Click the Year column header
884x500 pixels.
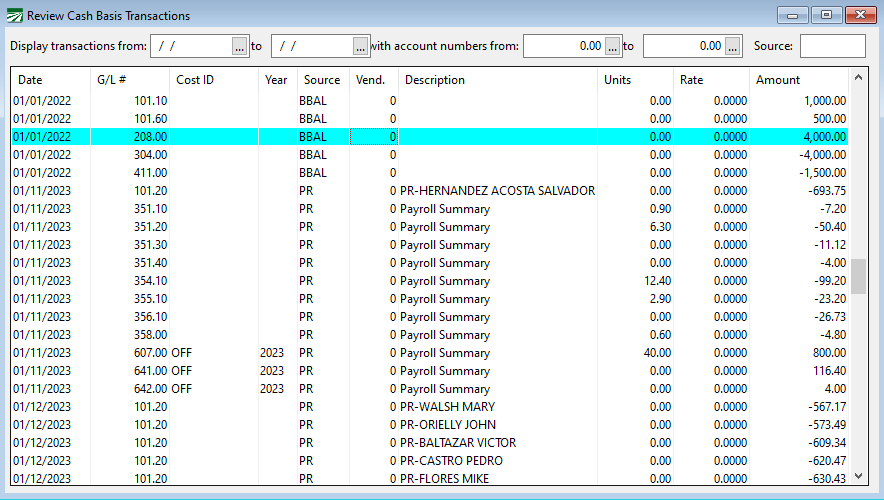pos(278,80)
